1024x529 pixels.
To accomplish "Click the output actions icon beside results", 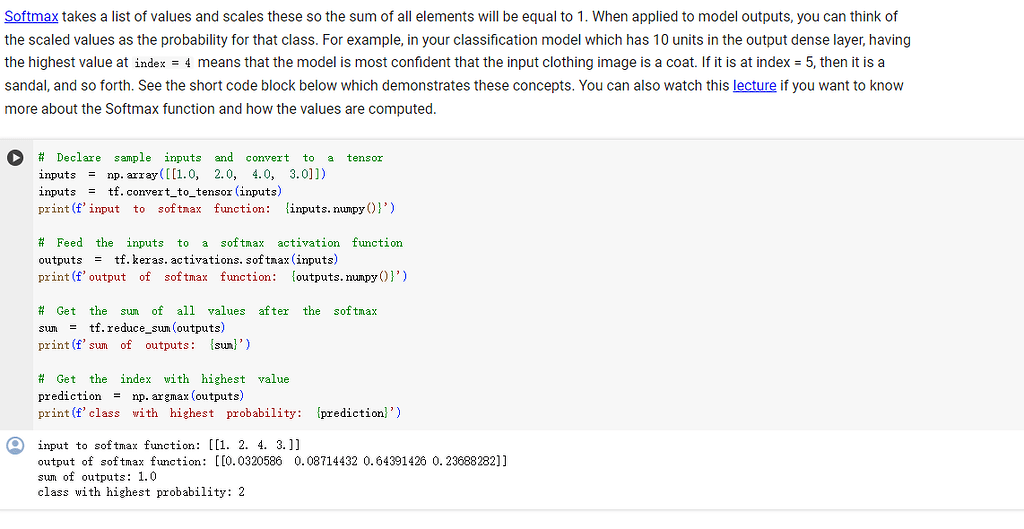I will pos(15,446).
